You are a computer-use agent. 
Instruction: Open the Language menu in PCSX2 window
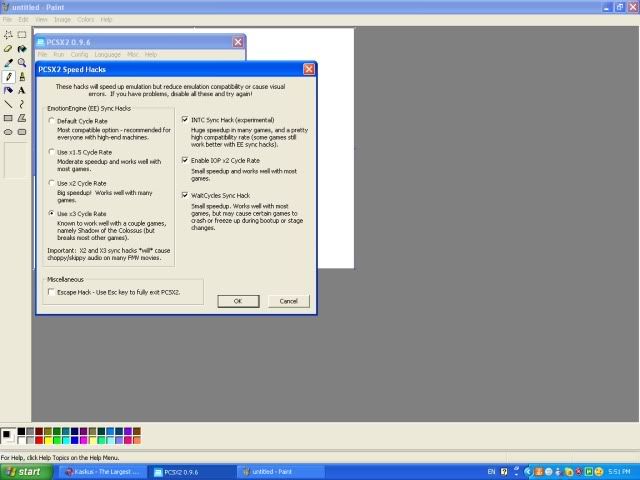pos(107,54)
